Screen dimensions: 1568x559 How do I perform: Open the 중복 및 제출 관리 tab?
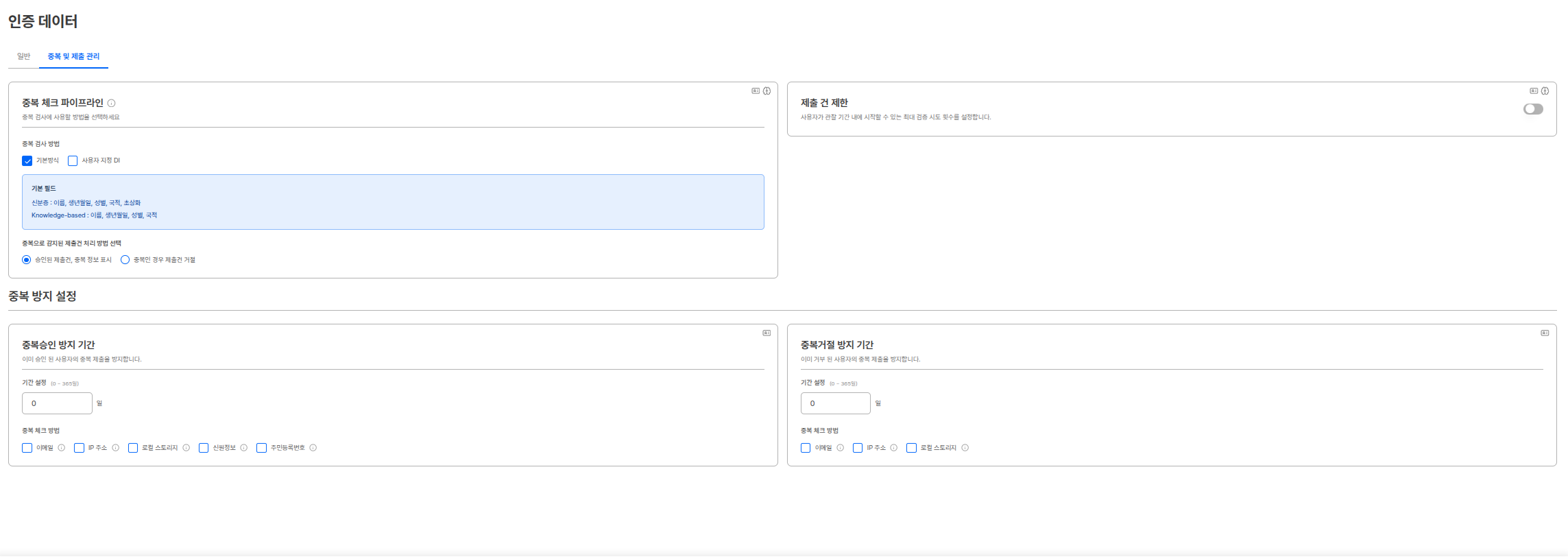(x=73, y=56)
